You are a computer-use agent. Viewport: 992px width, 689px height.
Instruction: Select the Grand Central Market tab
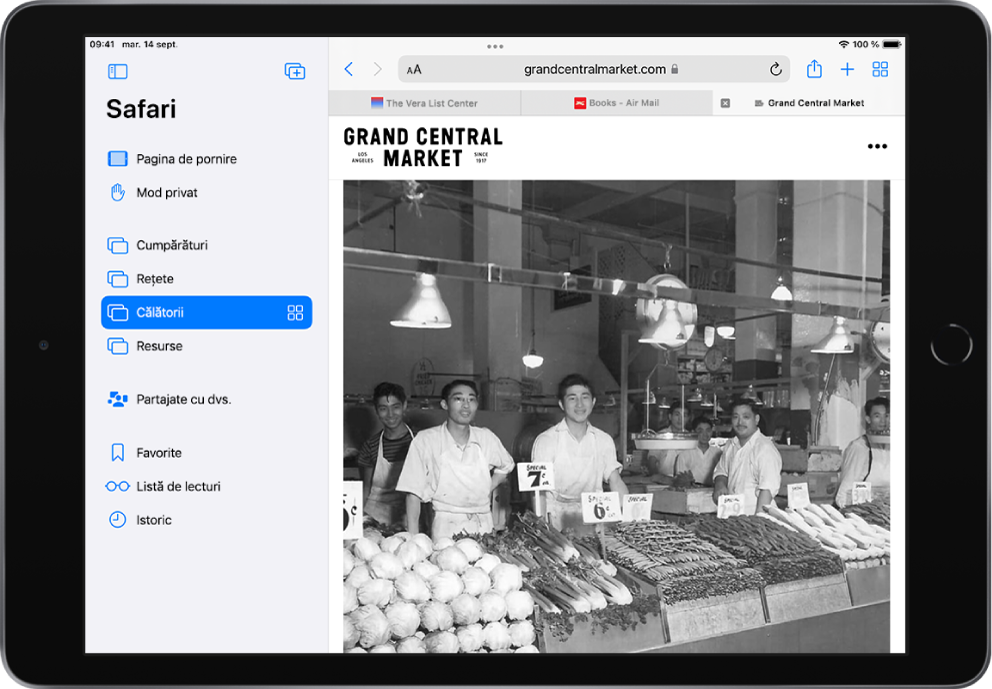(809, 103)
